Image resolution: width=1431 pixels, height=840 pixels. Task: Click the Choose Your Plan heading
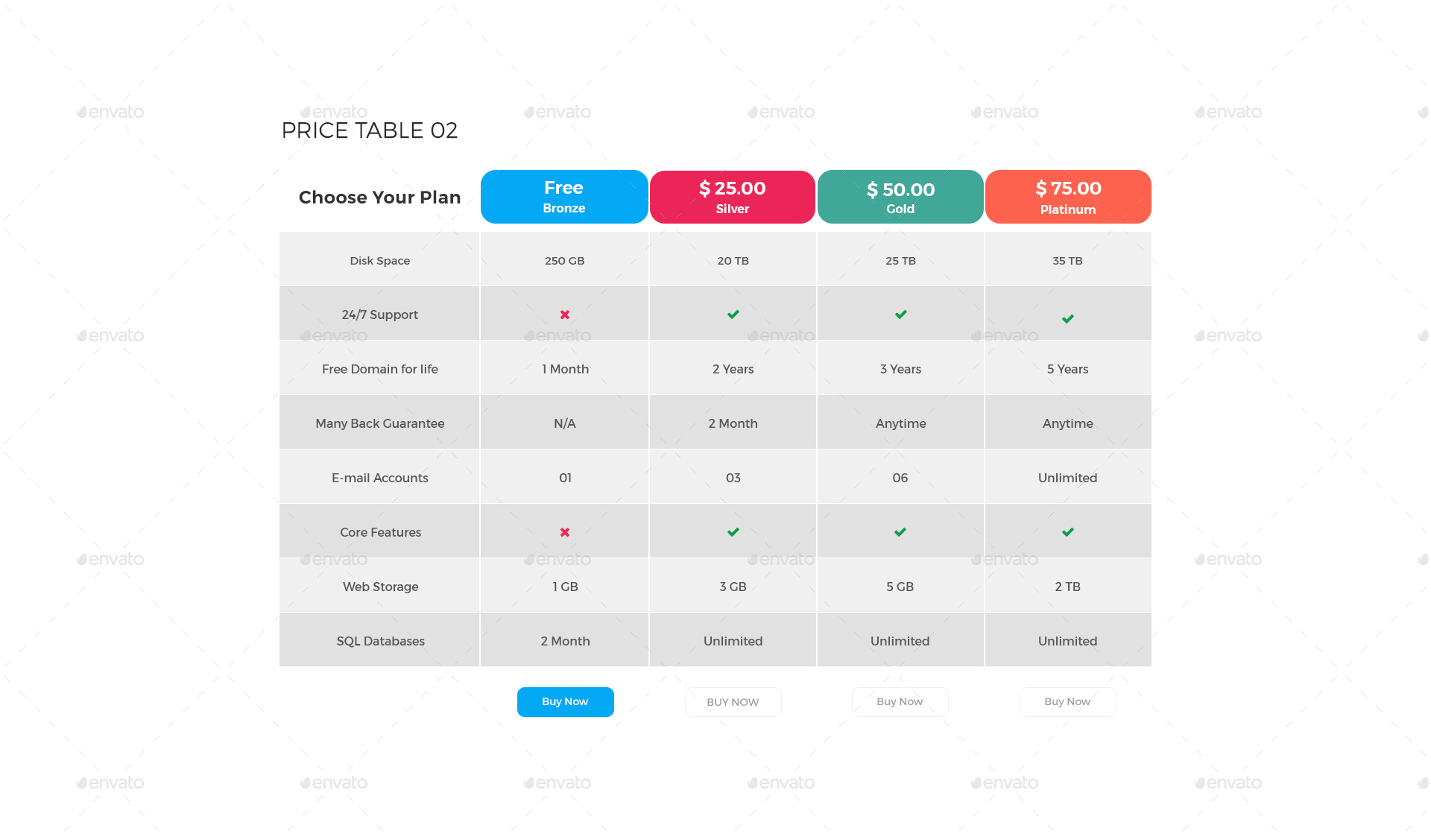click(379, 198)
